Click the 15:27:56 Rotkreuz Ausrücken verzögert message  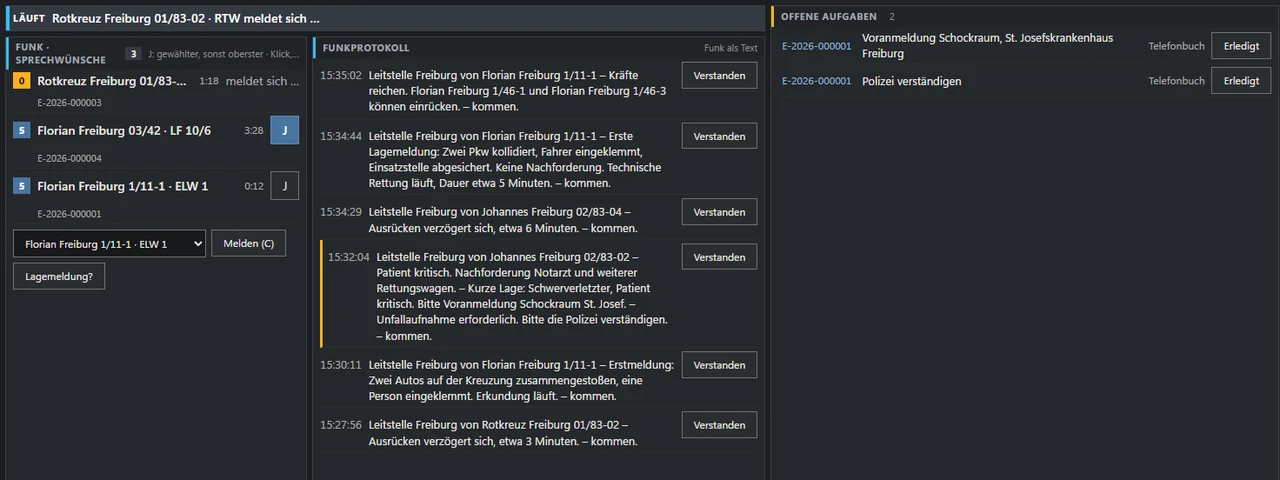click(503, 433)
